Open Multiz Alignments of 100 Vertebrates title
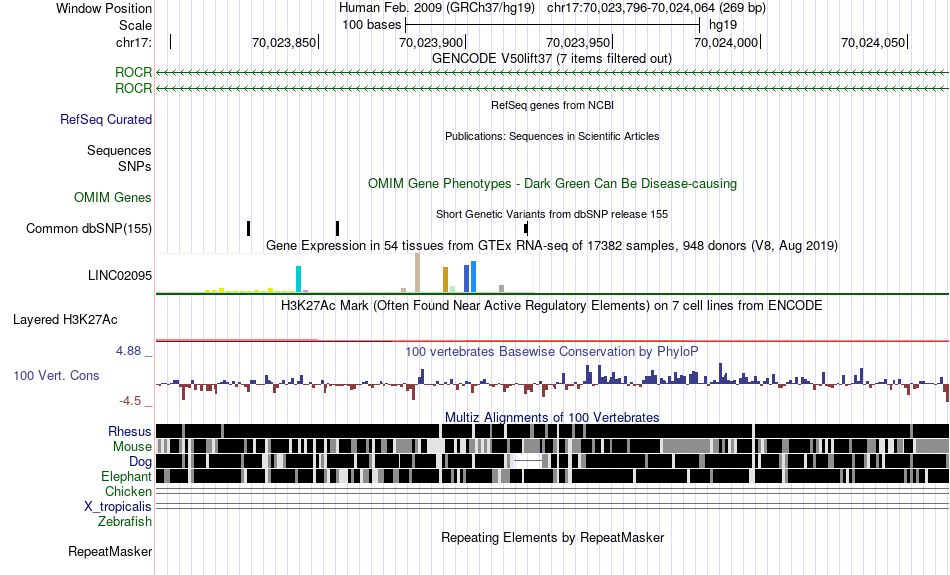Image resolution: width=950 pixels, height=575 pixels. pyautogui.click(x=552, y=417)
